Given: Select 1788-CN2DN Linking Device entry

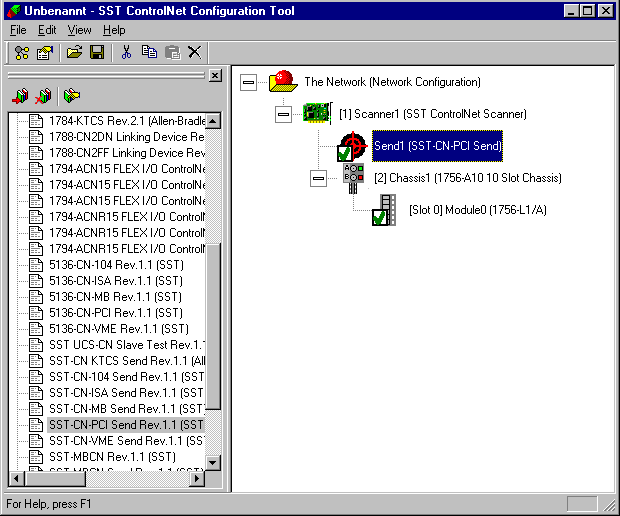Looking at the screenshot, I should click(127, 137).
